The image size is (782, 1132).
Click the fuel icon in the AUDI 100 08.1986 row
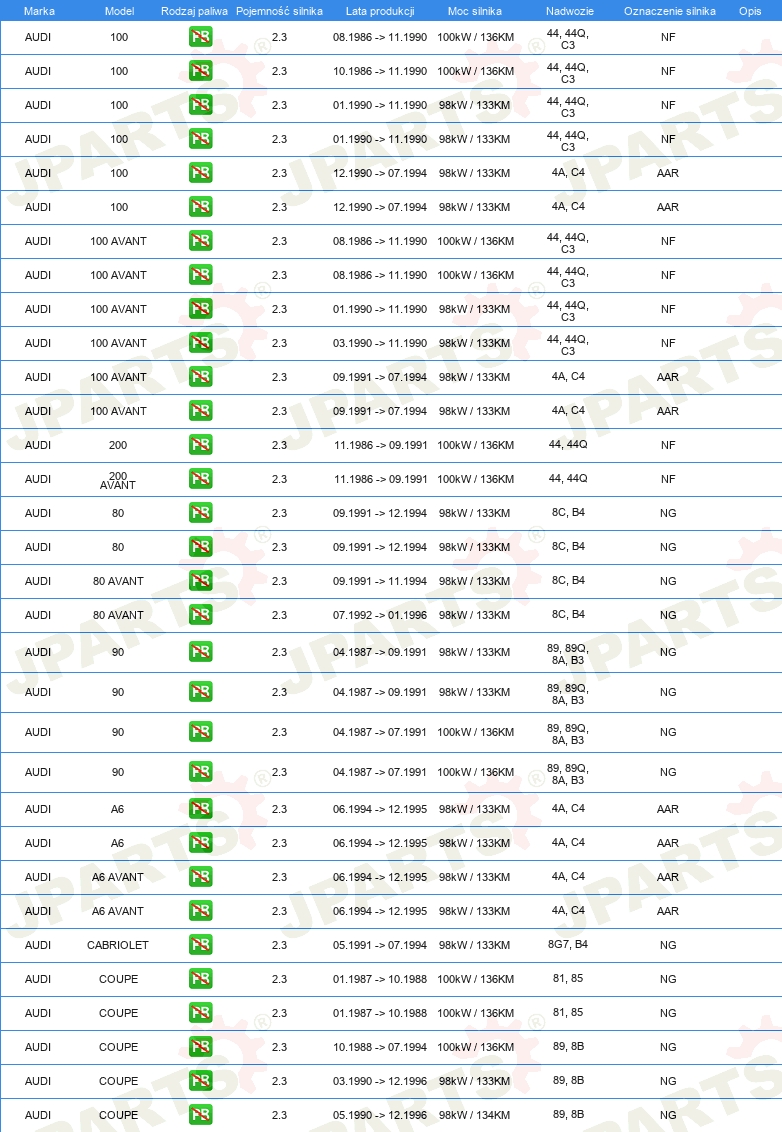201,37
